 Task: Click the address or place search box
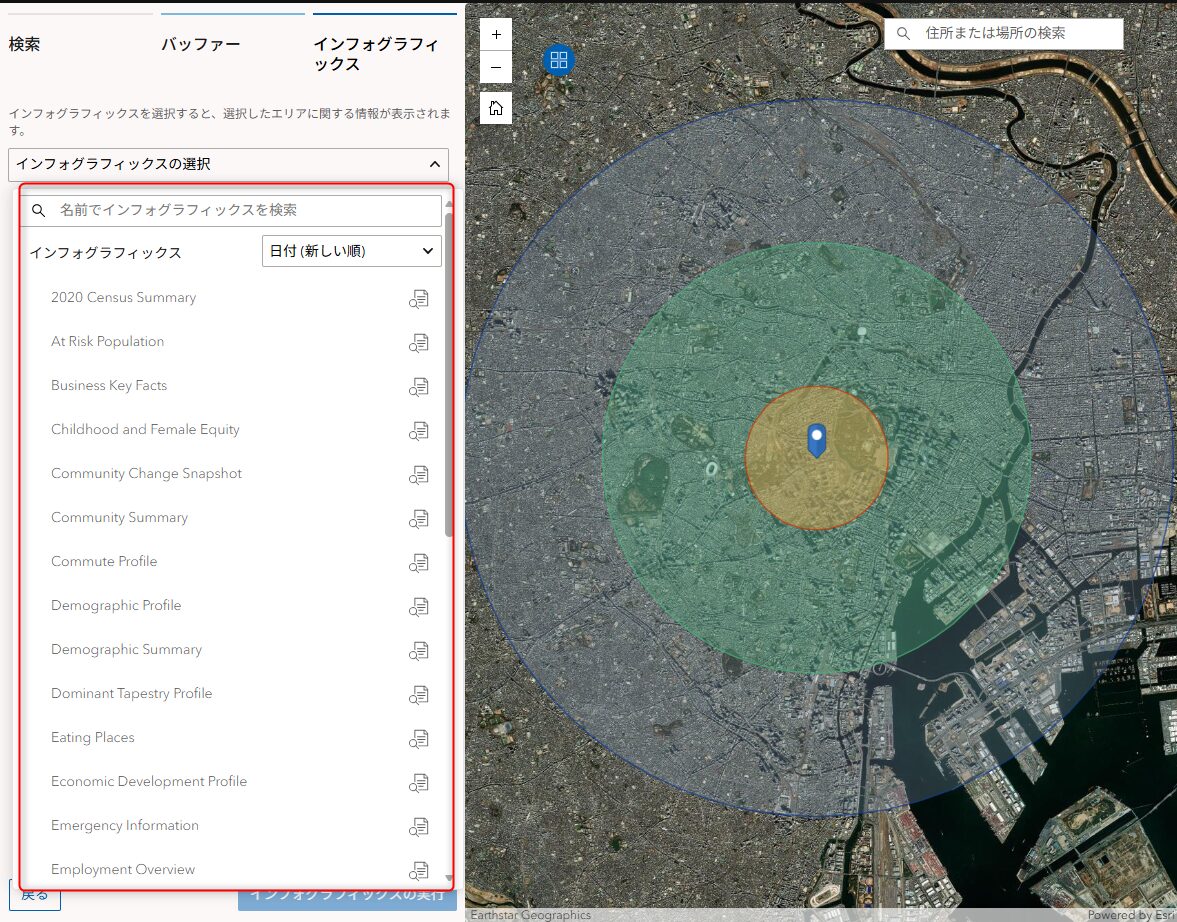click(1010, 33)
